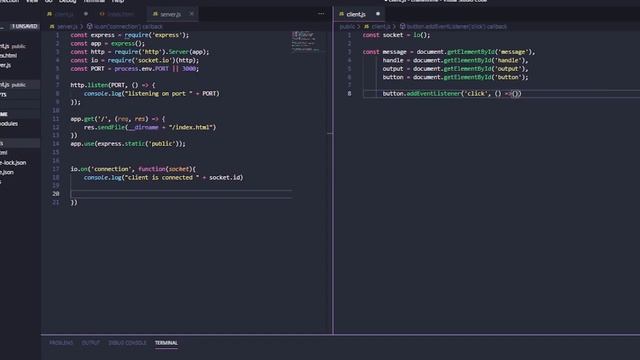Image resolution: width=640 pixels, height=360 pixels.
Task: Open More Actions menu of left editor group
Action: [x=321, y=14]
